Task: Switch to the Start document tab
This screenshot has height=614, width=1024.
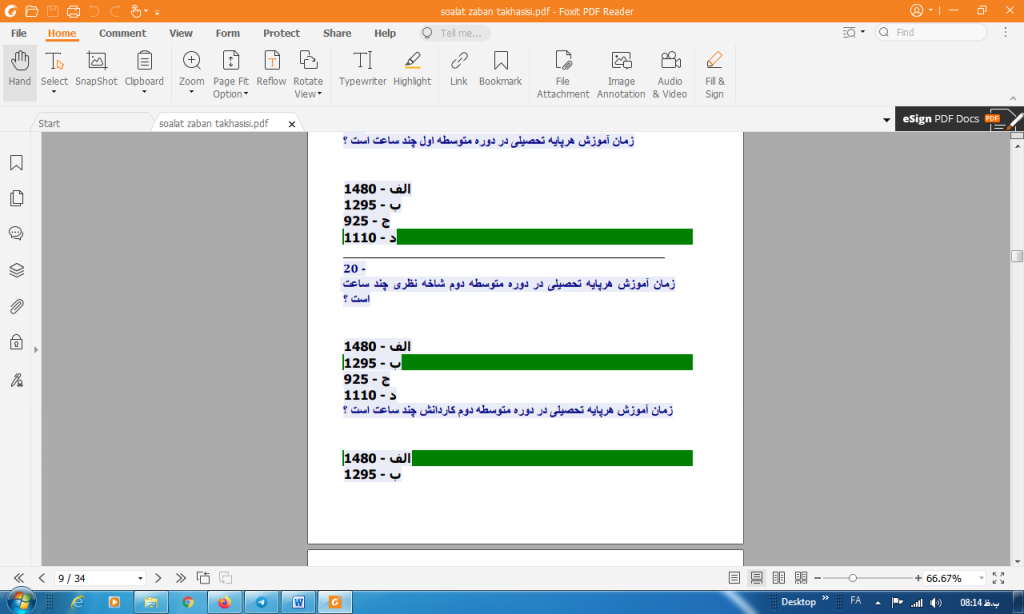Action: 49,123
